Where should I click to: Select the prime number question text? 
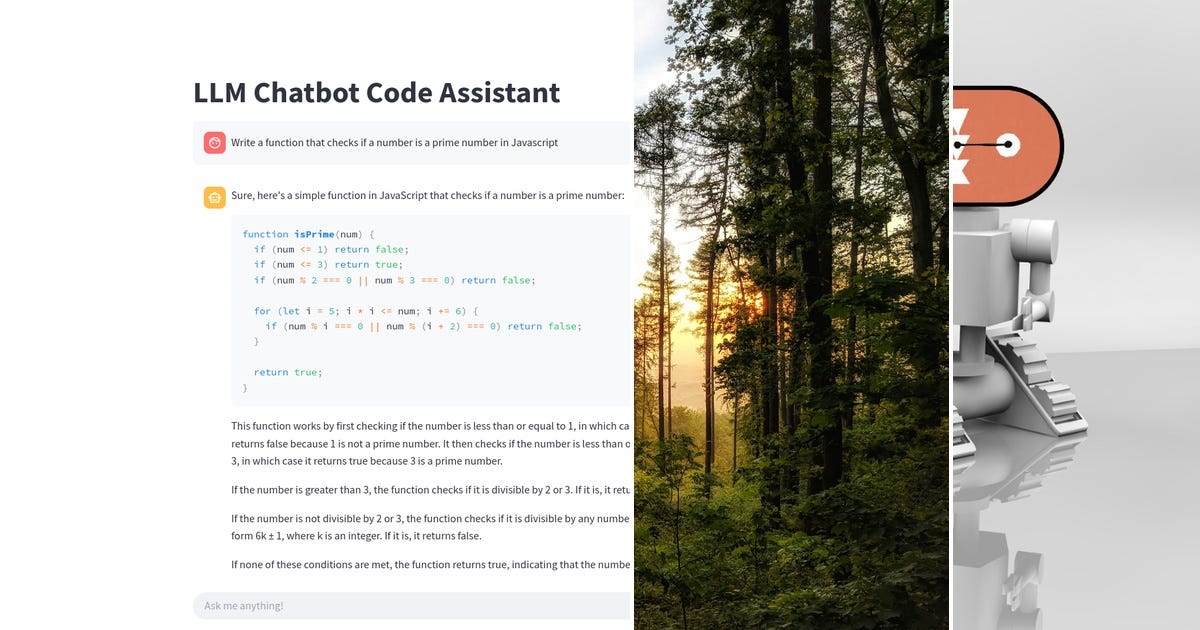point(394,142)
